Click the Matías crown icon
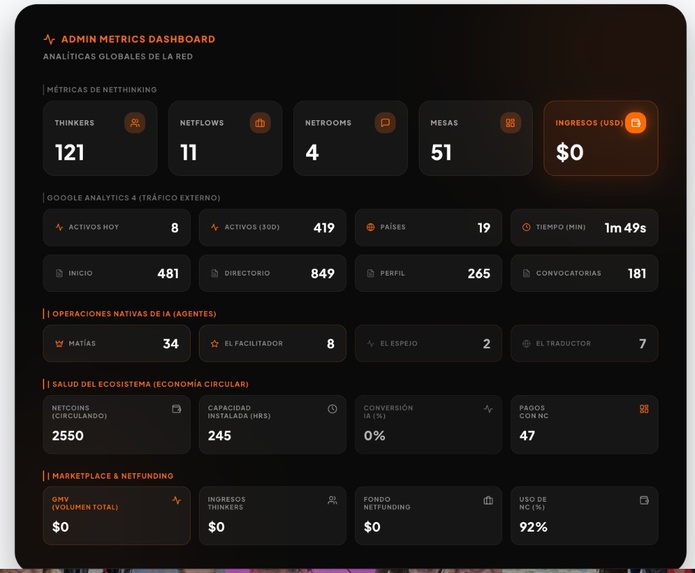The height and width of the screenshot is (573, 695). pos(59,344)
